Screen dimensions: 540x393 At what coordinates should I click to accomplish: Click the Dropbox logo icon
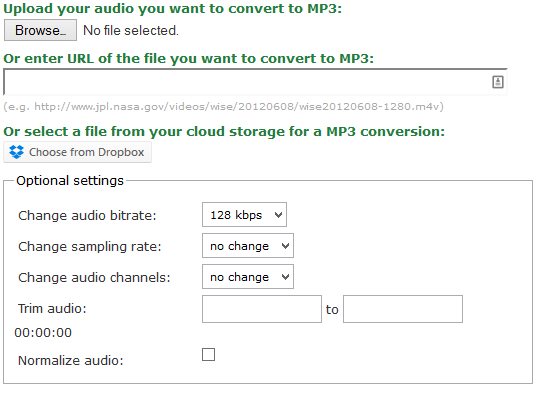(x=16, y=152)
